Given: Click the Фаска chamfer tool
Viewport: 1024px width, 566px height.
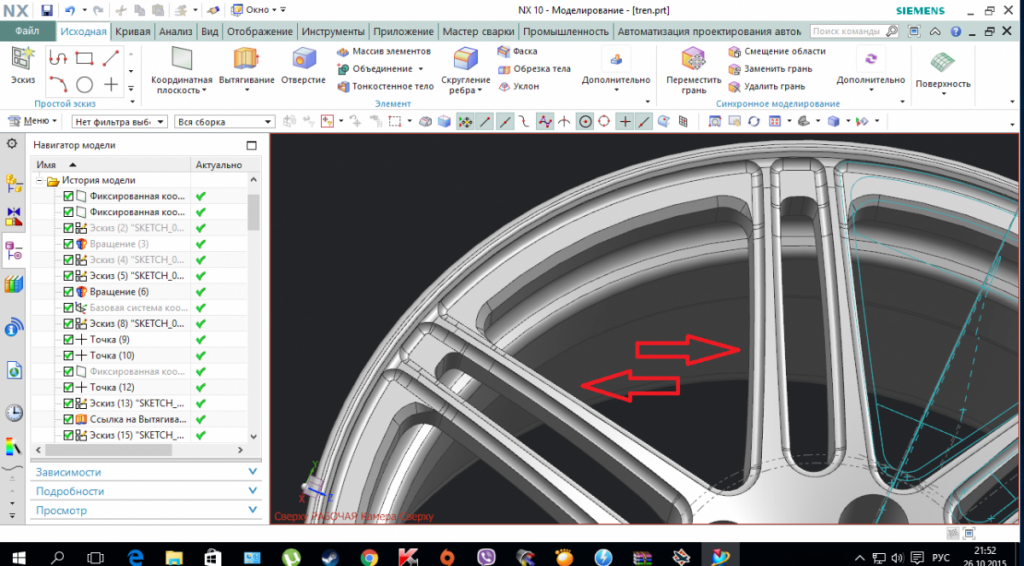Looking at the screenshot, I should tap(517, 51).
